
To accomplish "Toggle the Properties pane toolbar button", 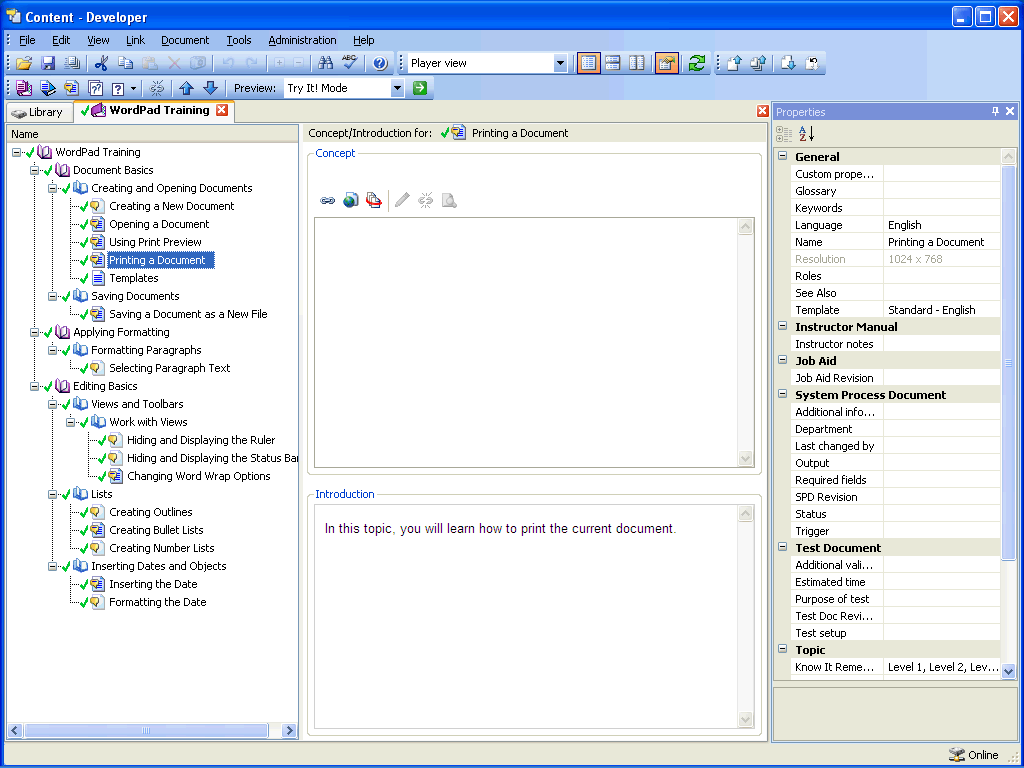I will pyautogui.click(x=667, y=63).
